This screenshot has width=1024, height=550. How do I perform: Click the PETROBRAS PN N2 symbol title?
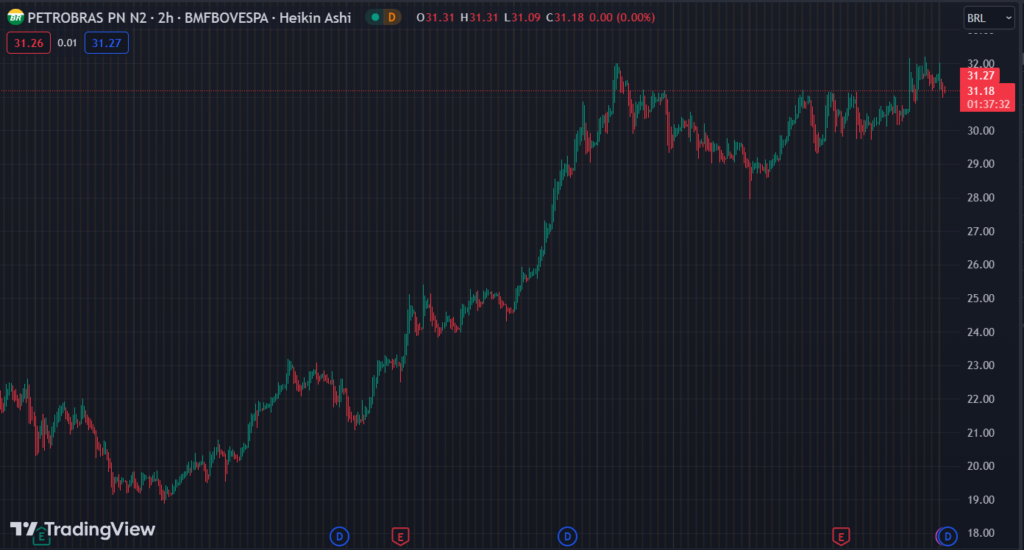click(87, 18)
